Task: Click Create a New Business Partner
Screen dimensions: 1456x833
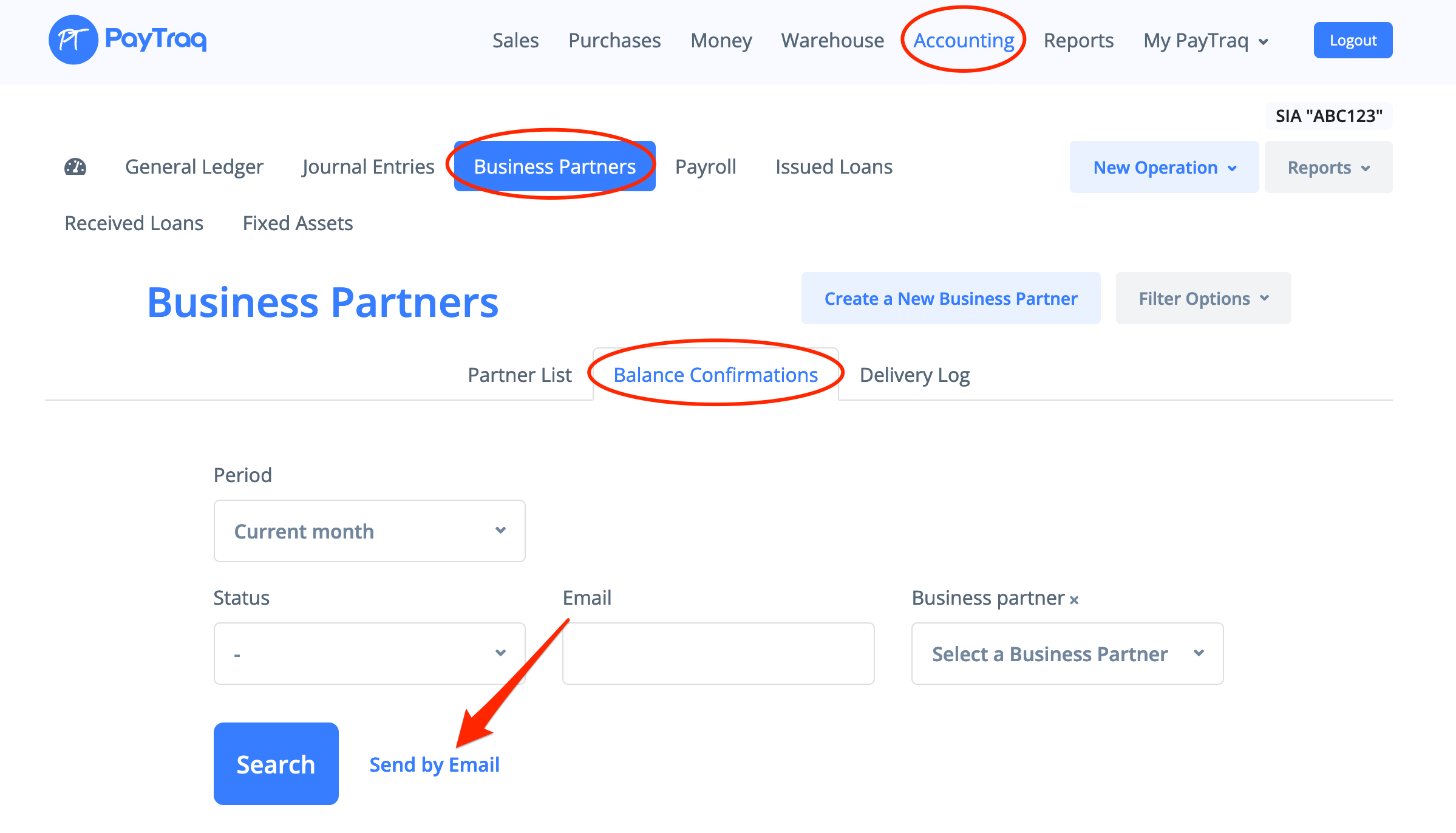Action: coord(950,299)
